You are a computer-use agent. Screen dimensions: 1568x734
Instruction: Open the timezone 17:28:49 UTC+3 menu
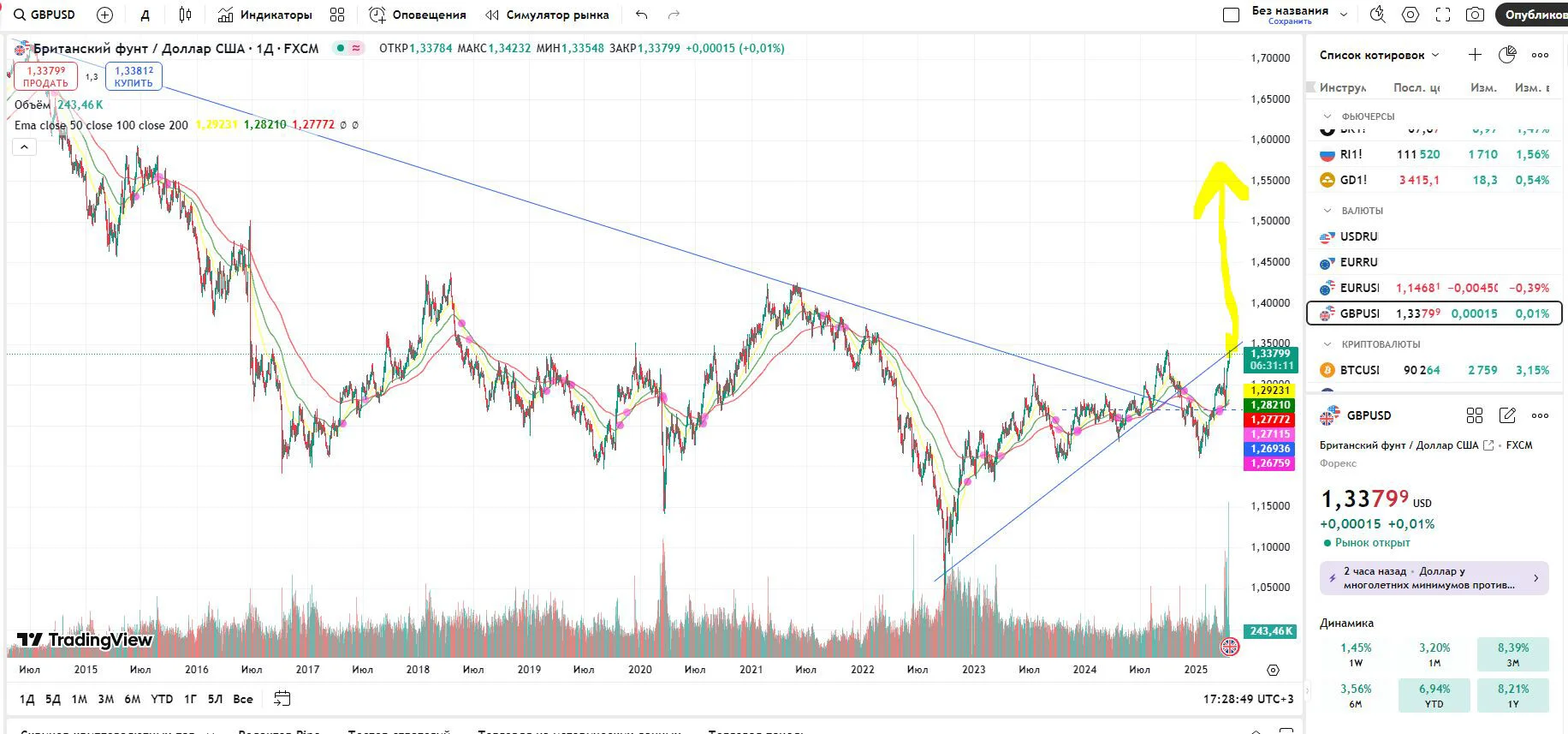tap(1248, 699)
